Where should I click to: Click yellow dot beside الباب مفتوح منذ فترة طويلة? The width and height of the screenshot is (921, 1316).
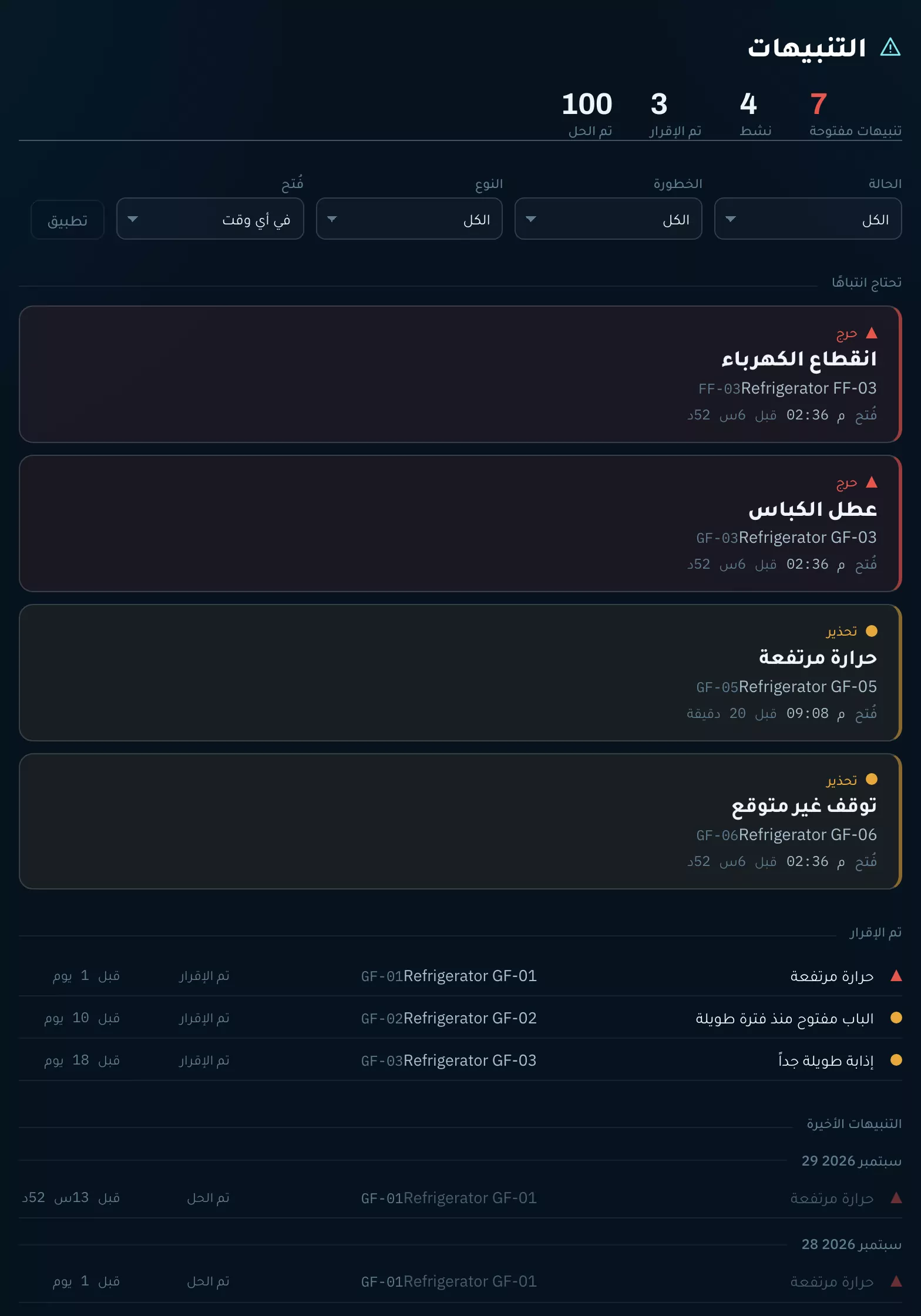[x=896, y=1018]
